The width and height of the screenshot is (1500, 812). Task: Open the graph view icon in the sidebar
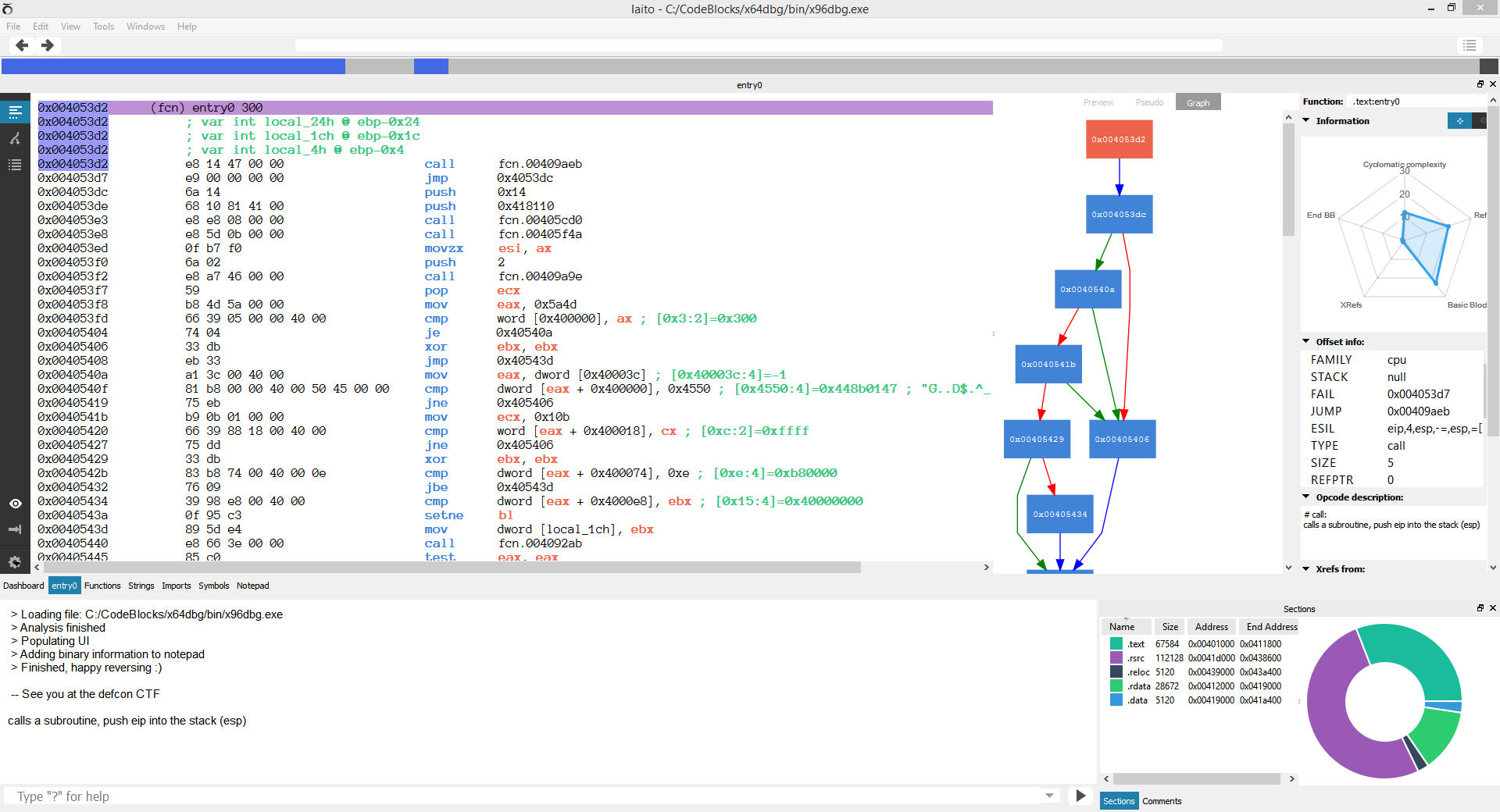click(15, 138)
